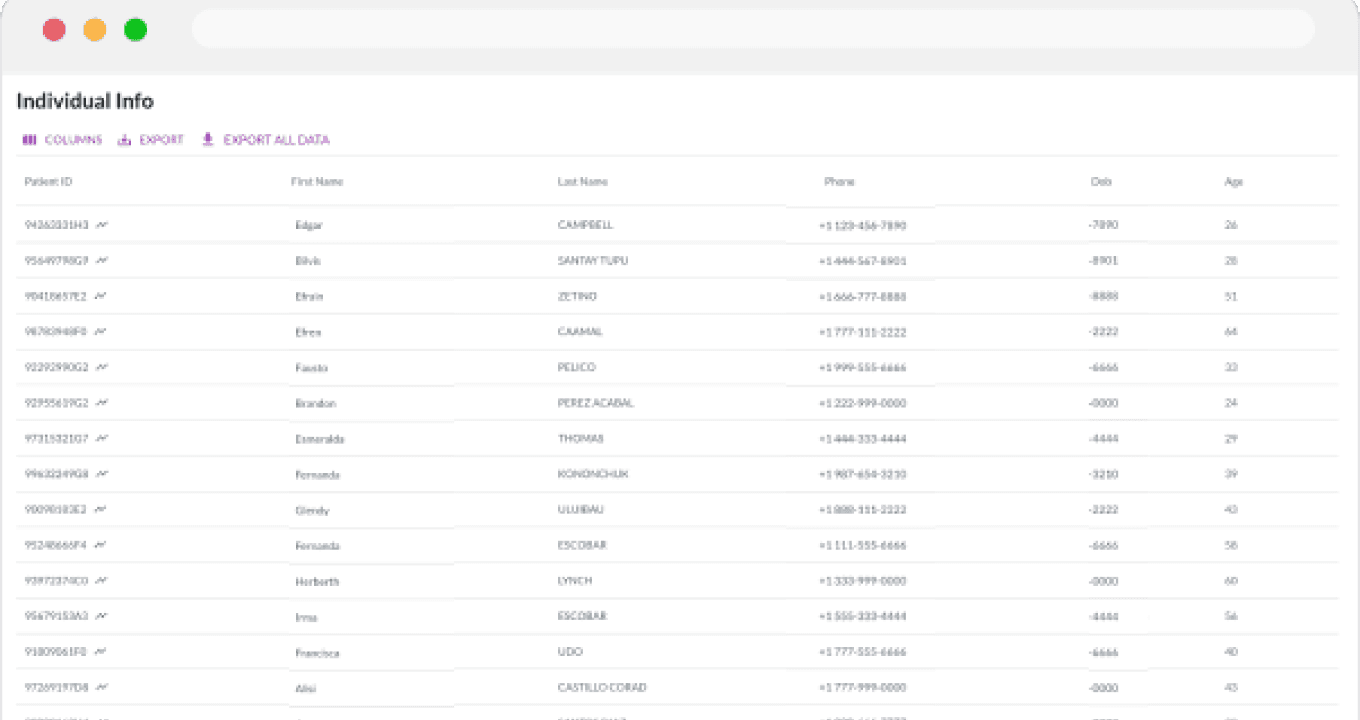
Task: Sort the table by the Age column
Action: pos(1233,182)
